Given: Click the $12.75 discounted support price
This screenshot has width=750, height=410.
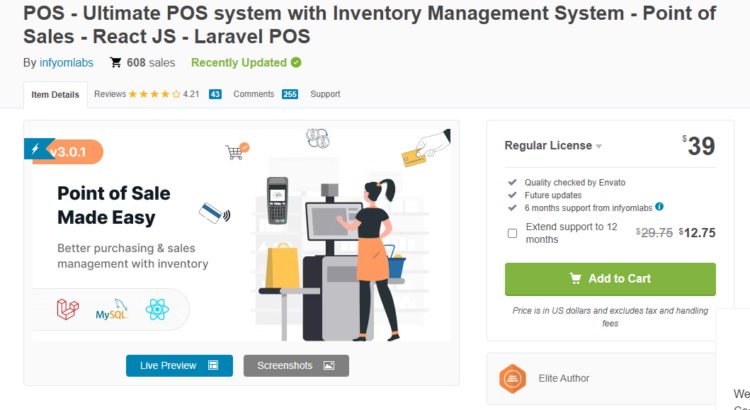Looking at the screenshot, I should (697, 233).
